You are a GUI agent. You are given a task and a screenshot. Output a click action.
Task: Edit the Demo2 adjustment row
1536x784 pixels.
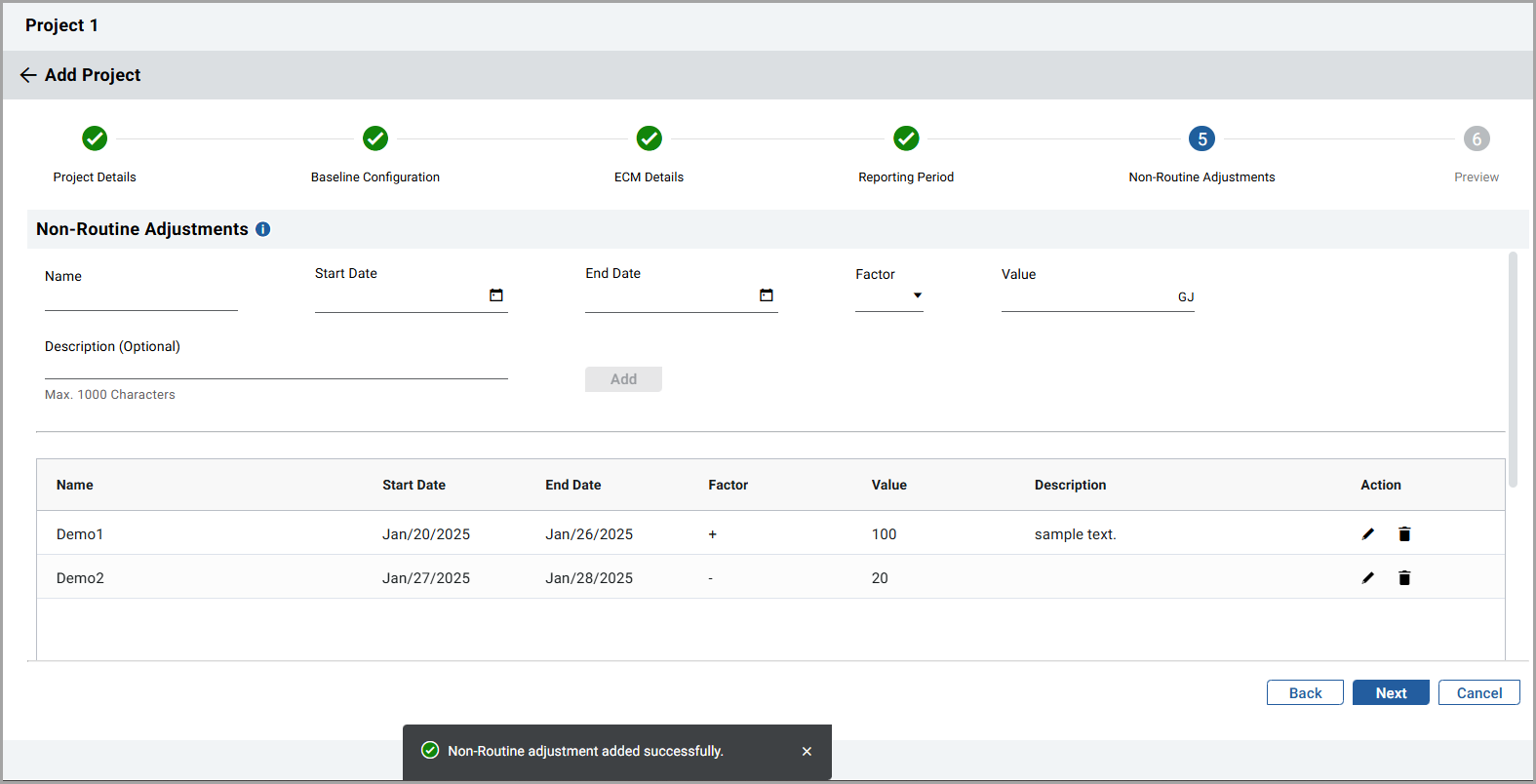pyautogui.click(x=1368, y=578)
